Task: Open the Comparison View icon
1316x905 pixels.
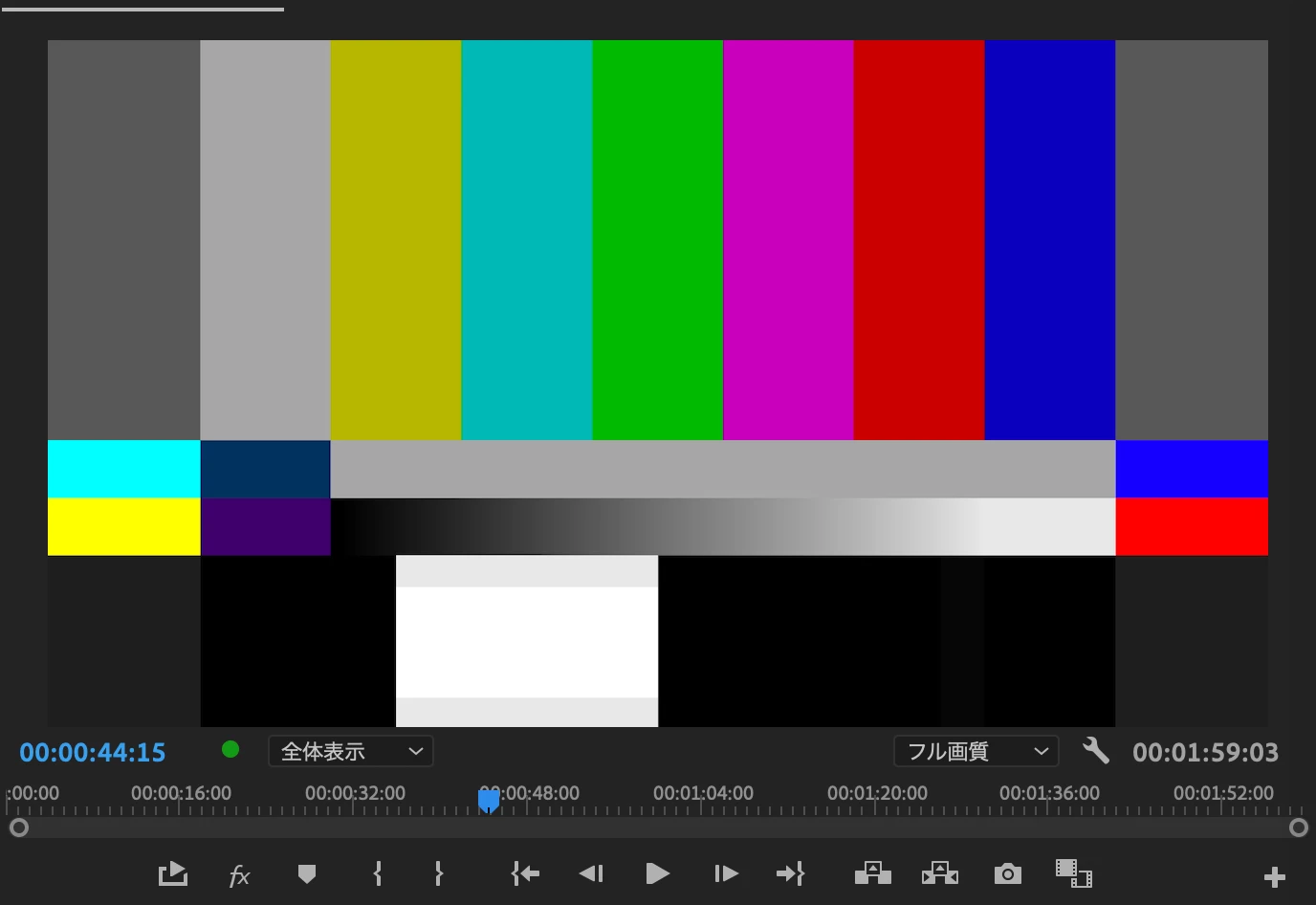Action: 1074,873
